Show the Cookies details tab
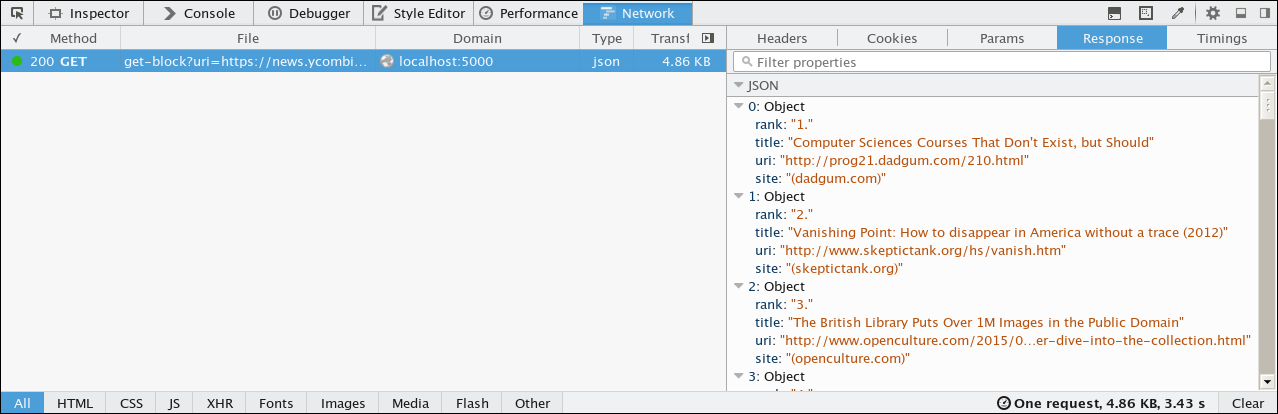The height and width of the screenshot is (414, 1278). [892, 38]
